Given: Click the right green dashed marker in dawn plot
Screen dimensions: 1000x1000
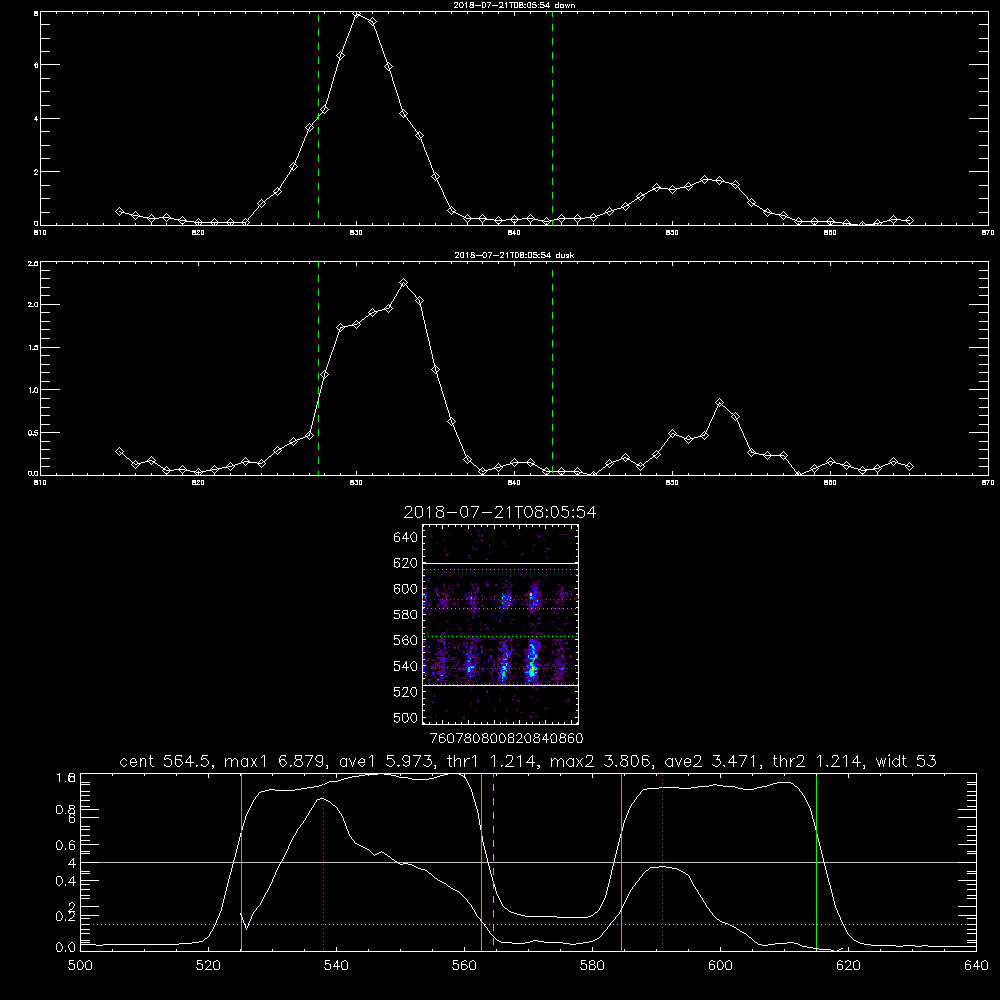Looking at the screenshot, I should (x=552, y=118).
